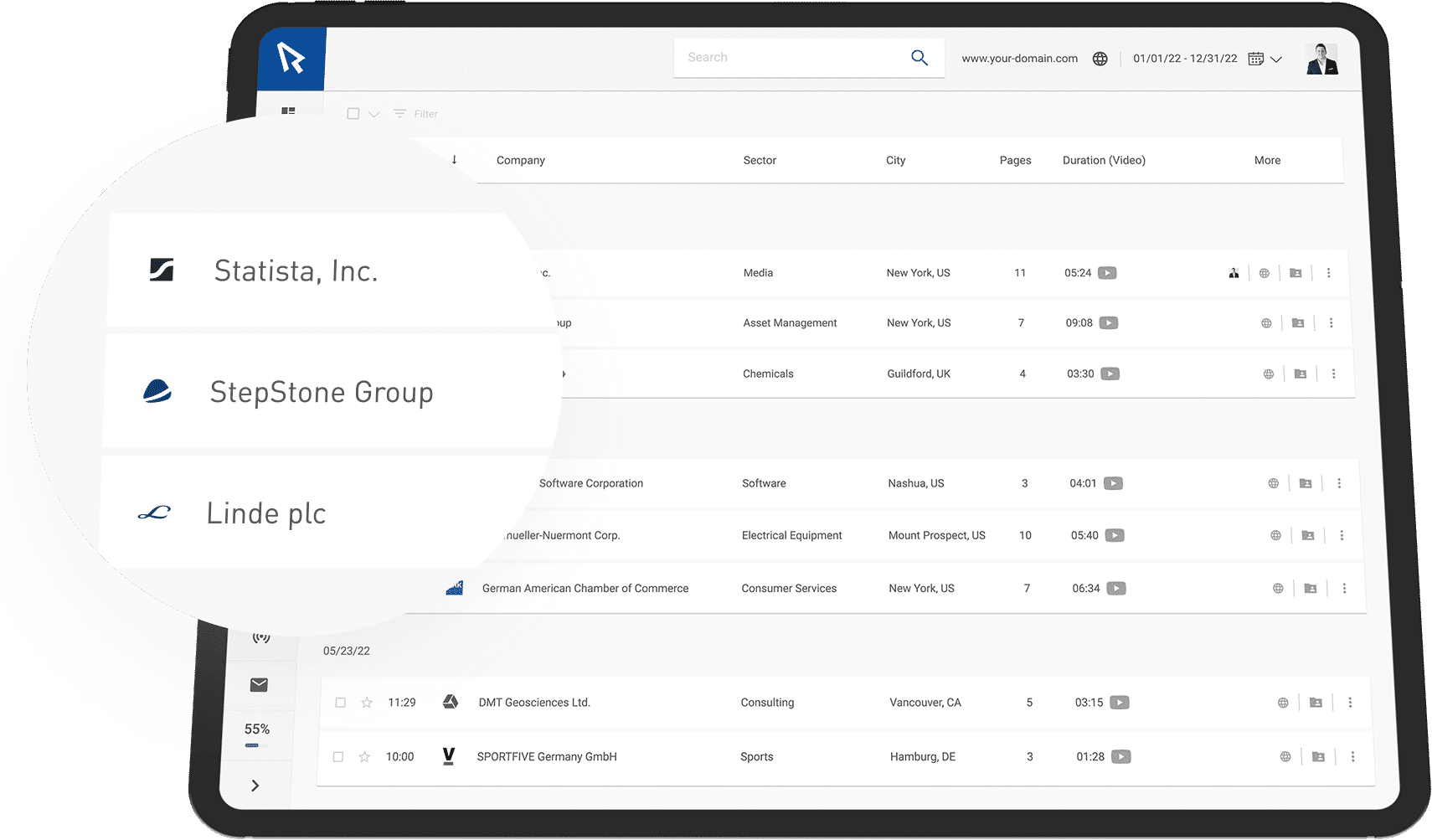Open more options for SPORTFIVE Germany row
Screen dimensions: 1432x840
[1352, 757]
